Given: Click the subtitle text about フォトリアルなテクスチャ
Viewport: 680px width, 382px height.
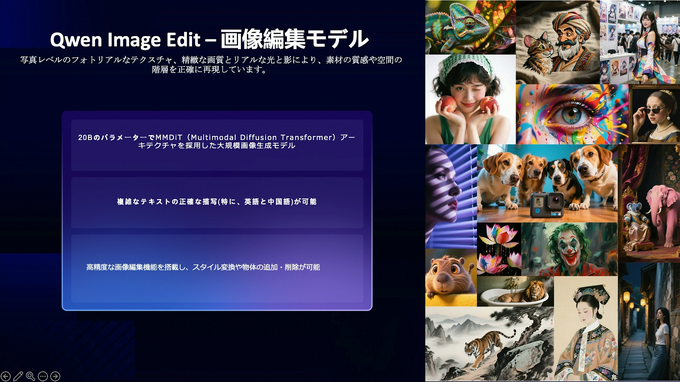Looking at the screenshot, I should tap(211, 65).
